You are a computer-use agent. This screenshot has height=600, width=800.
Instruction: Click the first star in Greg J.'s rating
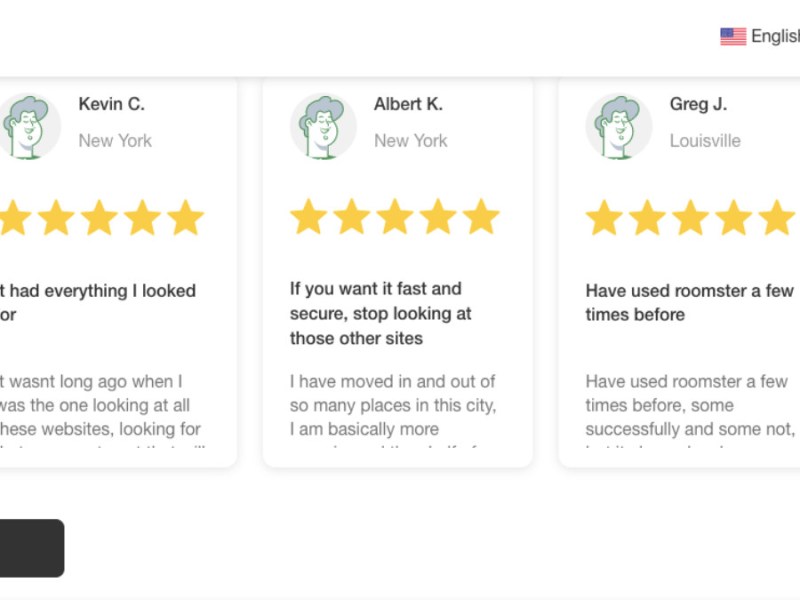[604, 217]
